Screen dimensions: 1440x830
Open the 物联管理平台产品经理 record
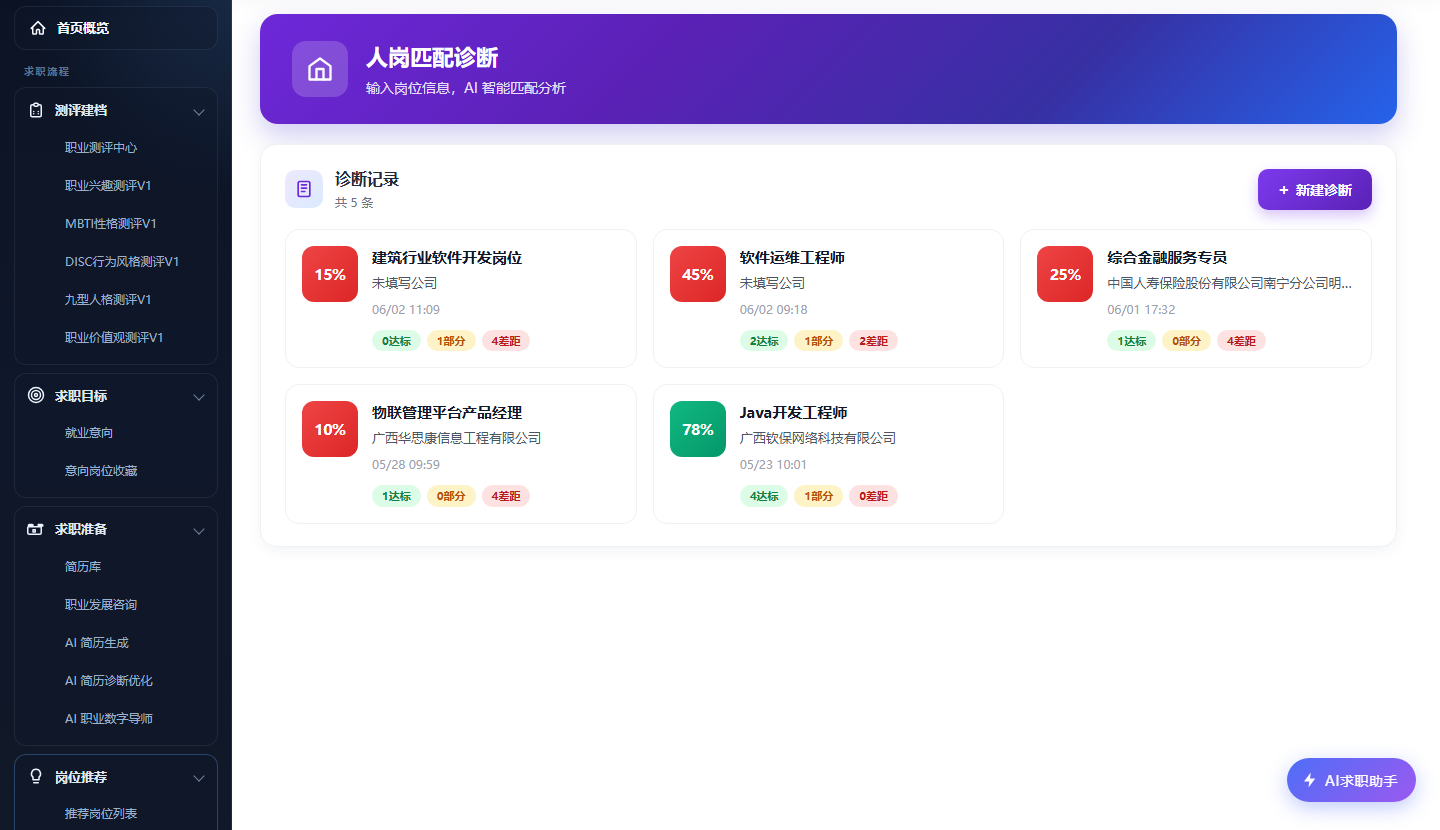(460, 453)
